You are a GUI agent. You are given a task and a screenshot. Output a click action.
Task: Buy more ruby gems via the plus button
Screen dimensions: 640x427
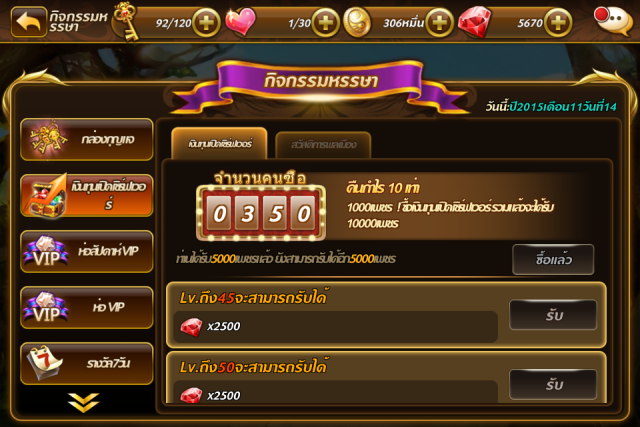click(x=558, y=22)
